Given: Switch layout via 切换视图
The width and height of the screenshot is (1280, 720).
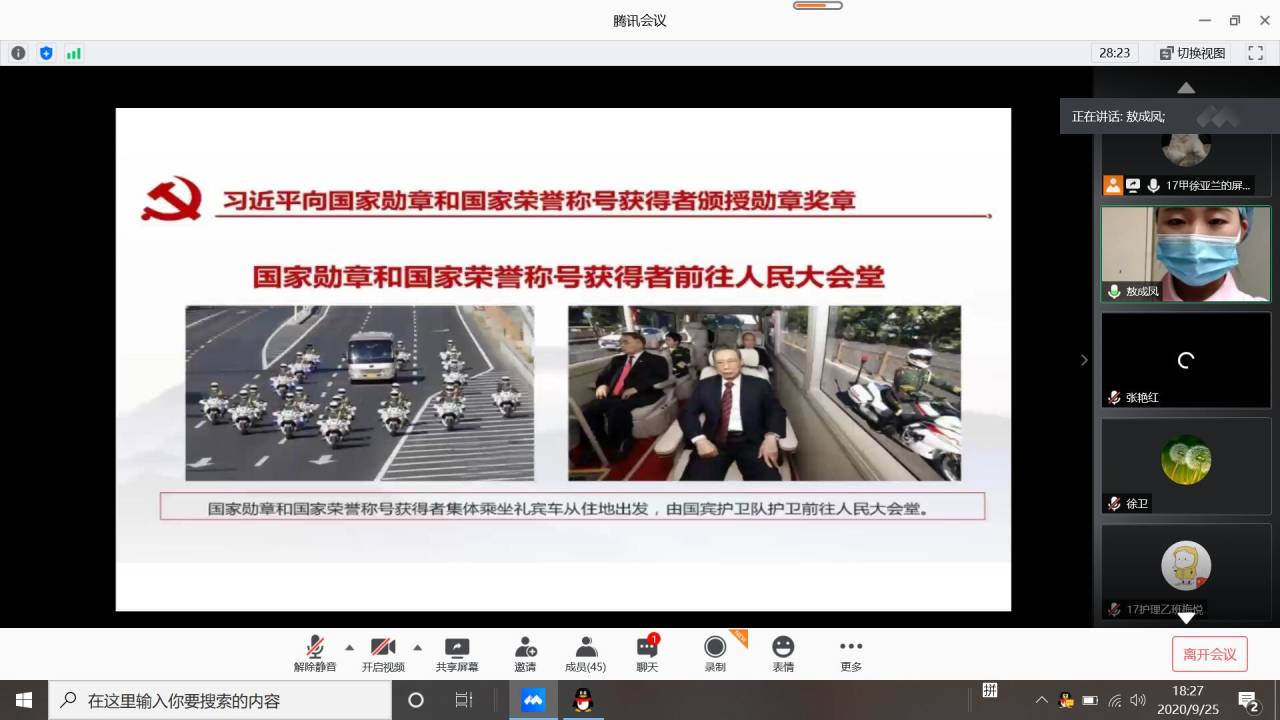Looking at the screenshot, I should pyautogui.click(x=1192, y=53).
